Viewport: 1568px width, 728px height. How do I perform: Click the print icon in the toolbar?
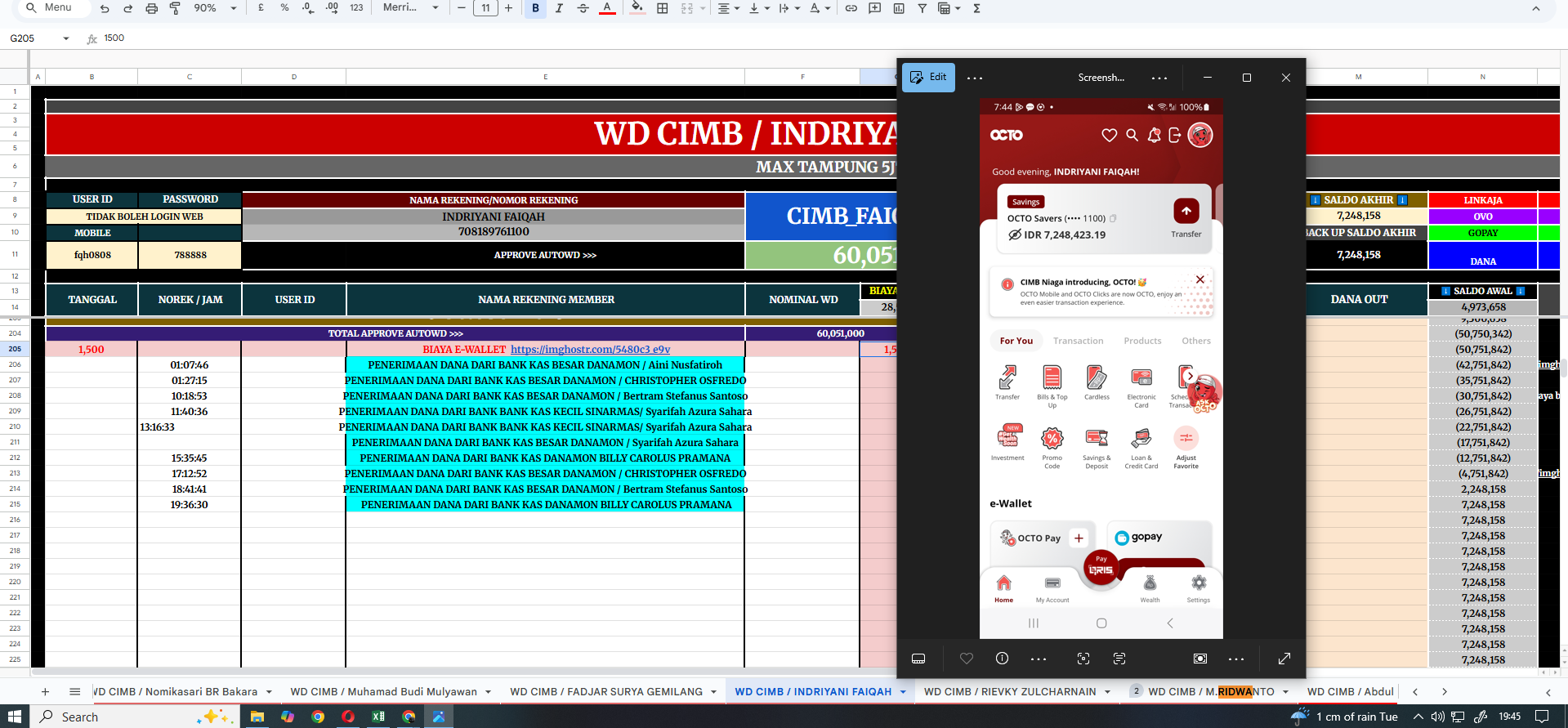point(151,8)
